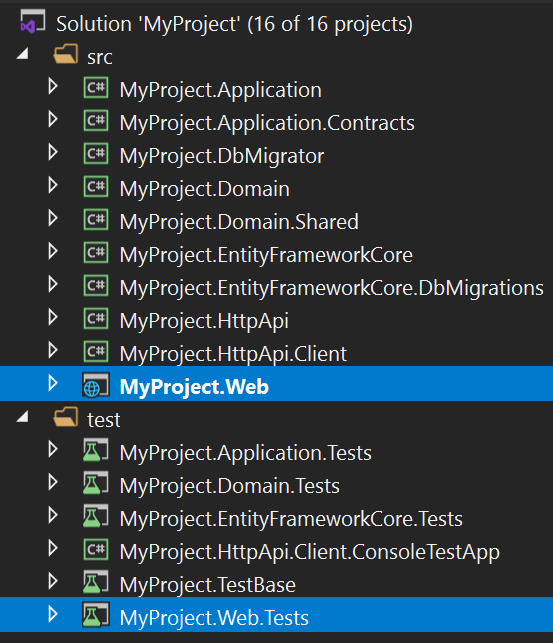The height and width of the screenshot is (643, 553).
Task: Click the C# icon of MyProject.HttpApi
Action: tap(96, 319)
